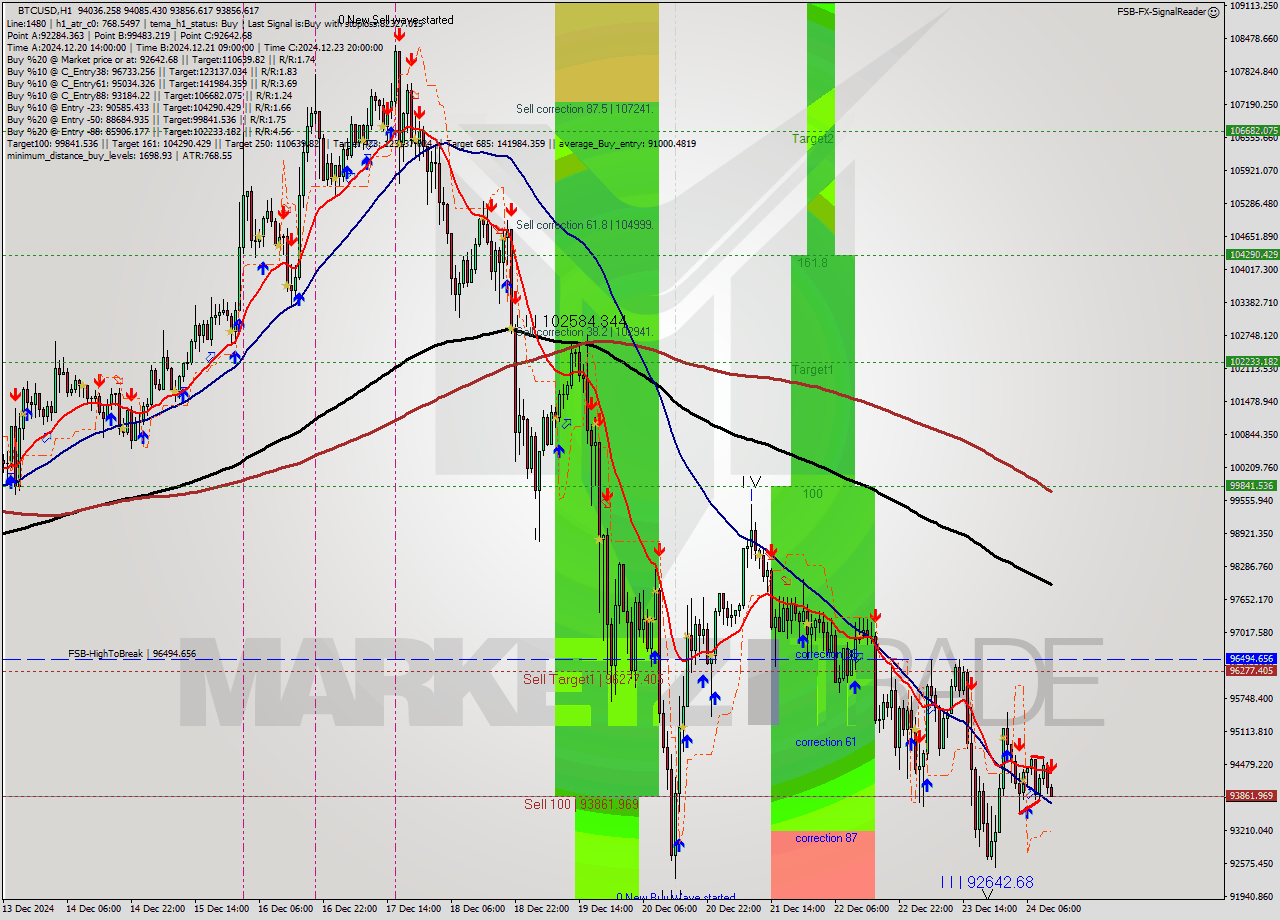Select the 99841.536 green price tag
1280x920 pixels.
tap(1252, 486)
